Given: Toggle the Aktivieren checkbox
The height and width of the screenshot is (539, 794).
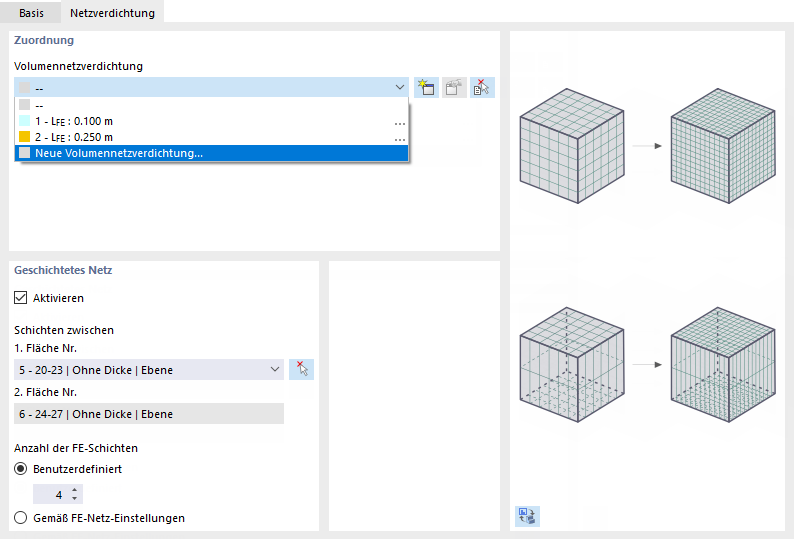Looking at the screenshot, I should [x=21, y=298].
